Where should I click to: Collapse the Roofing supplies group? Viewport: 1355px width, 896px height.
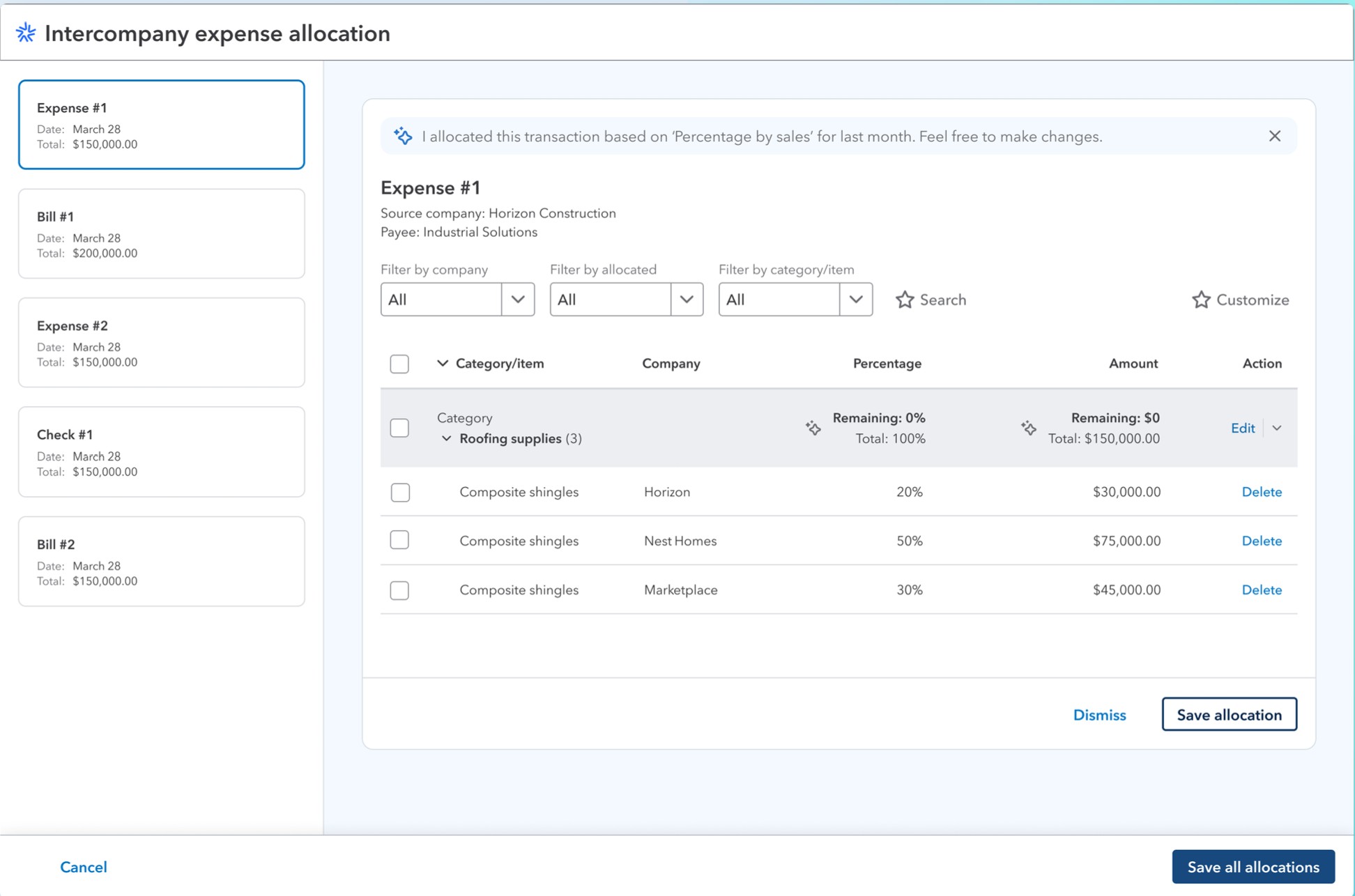click(x=446, y=438)
